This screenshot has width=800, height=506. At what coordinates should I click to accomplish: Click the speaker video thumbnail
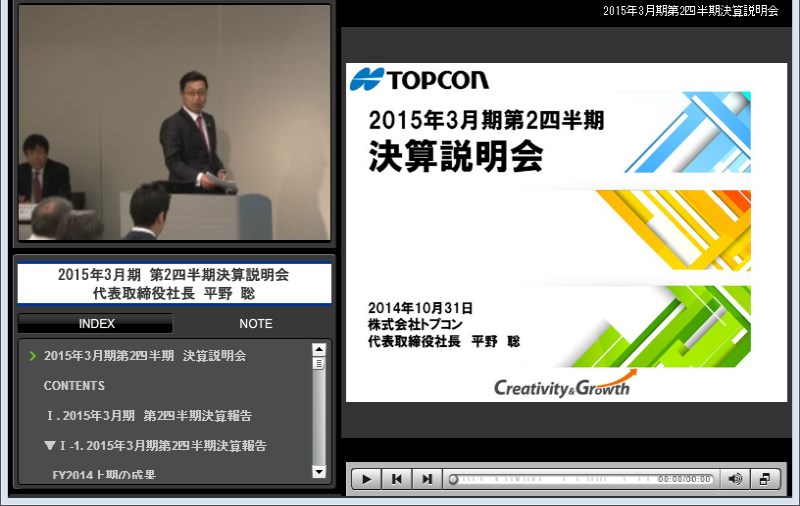(174, 122)
